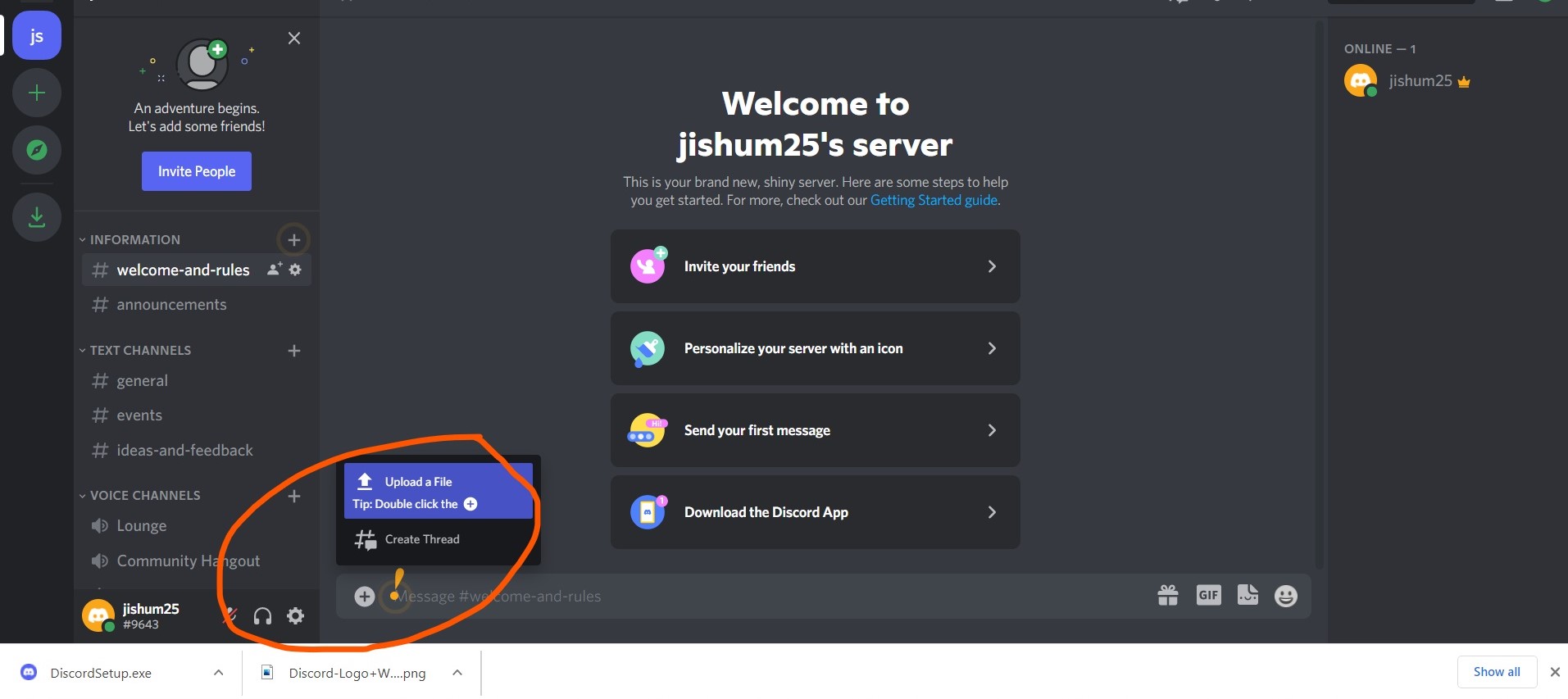
Task: Open the Discord-Logo+W....png download
Action: pos(357,673)
